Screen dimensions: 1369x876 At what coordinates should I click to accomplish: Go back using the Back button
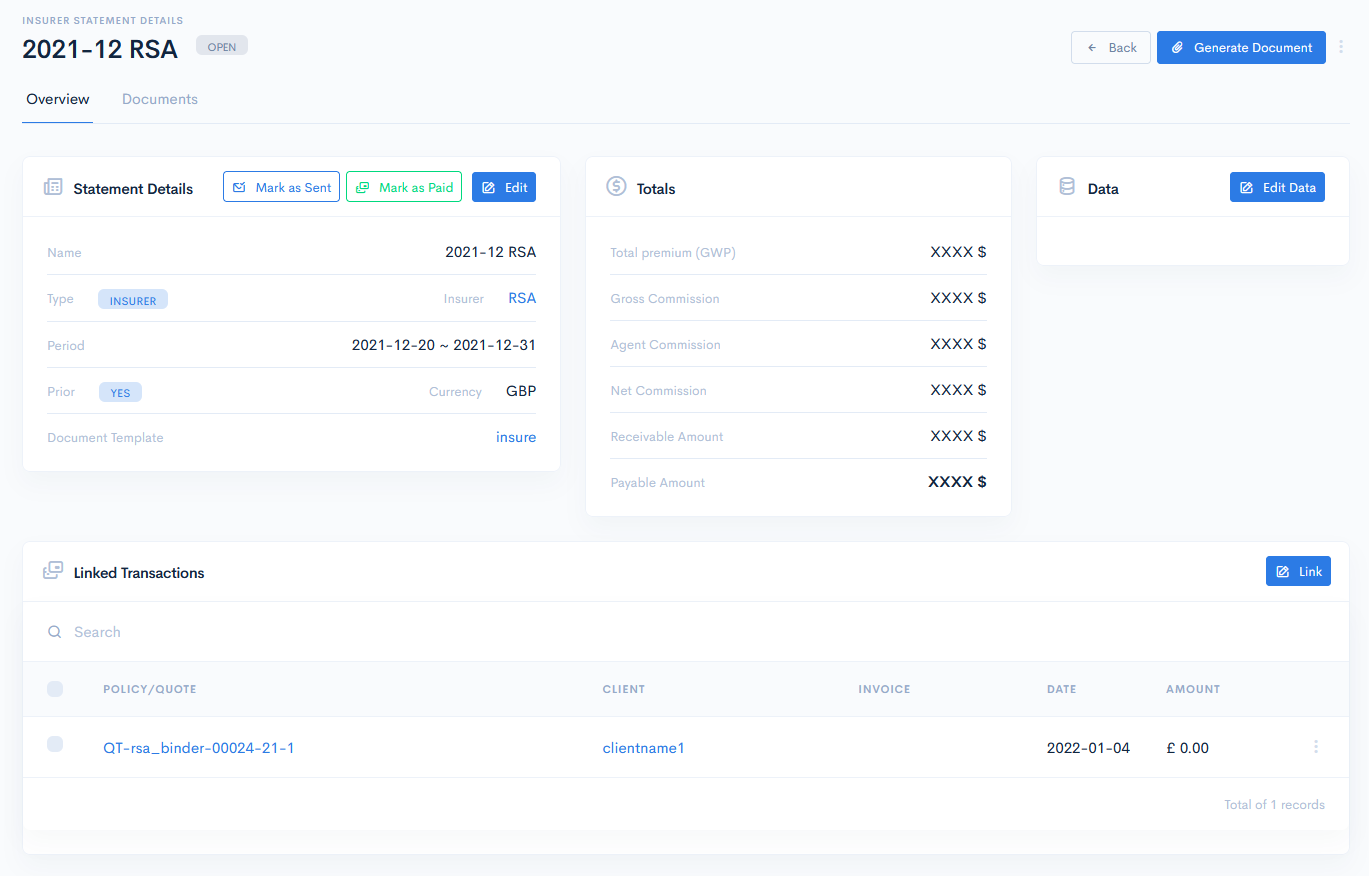tap(1111, 47)
